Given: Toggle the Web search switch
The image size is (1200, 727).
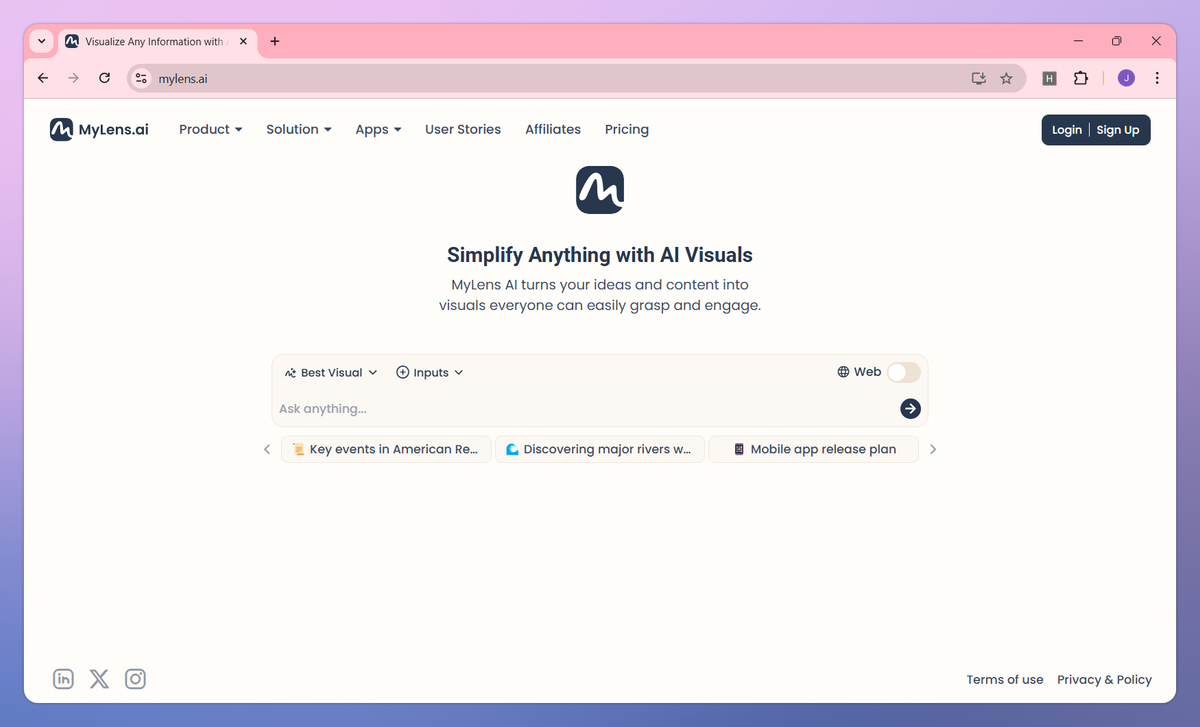Looking at the screenshot, I should click(904, 372).
